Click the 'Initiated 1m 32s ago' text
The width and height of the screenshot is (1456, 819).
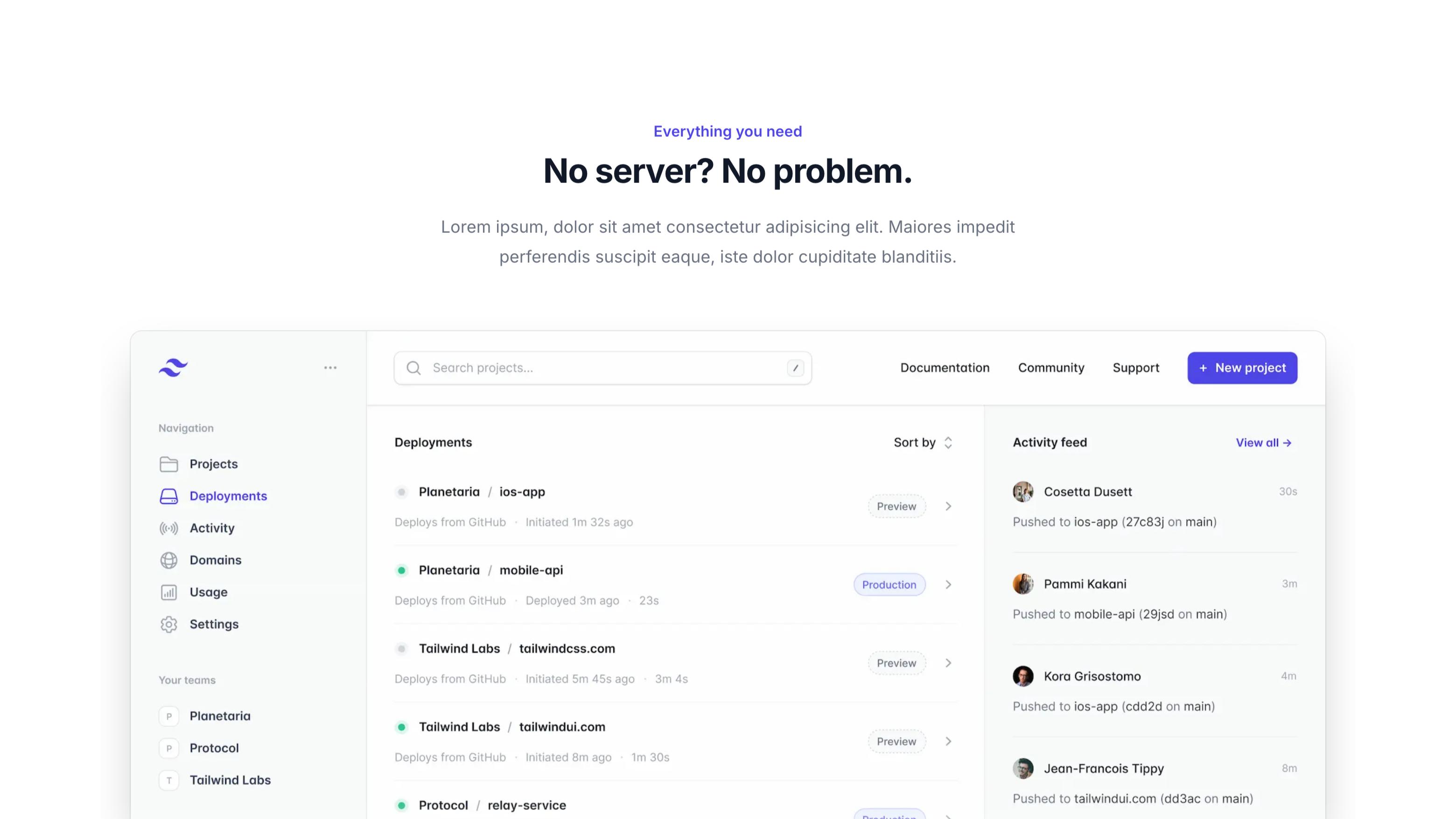(579, 522)
